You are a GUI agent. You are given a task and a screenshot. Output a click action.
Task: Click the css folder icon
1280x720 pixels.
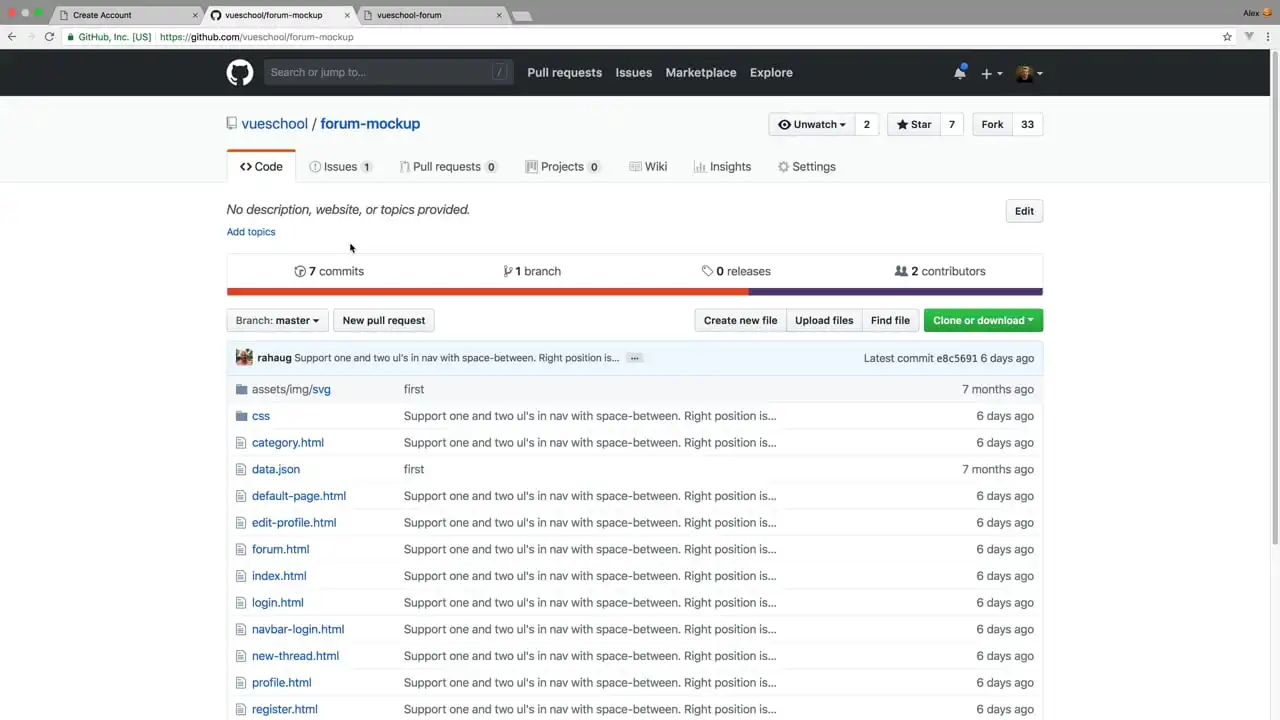pos(241,416)
